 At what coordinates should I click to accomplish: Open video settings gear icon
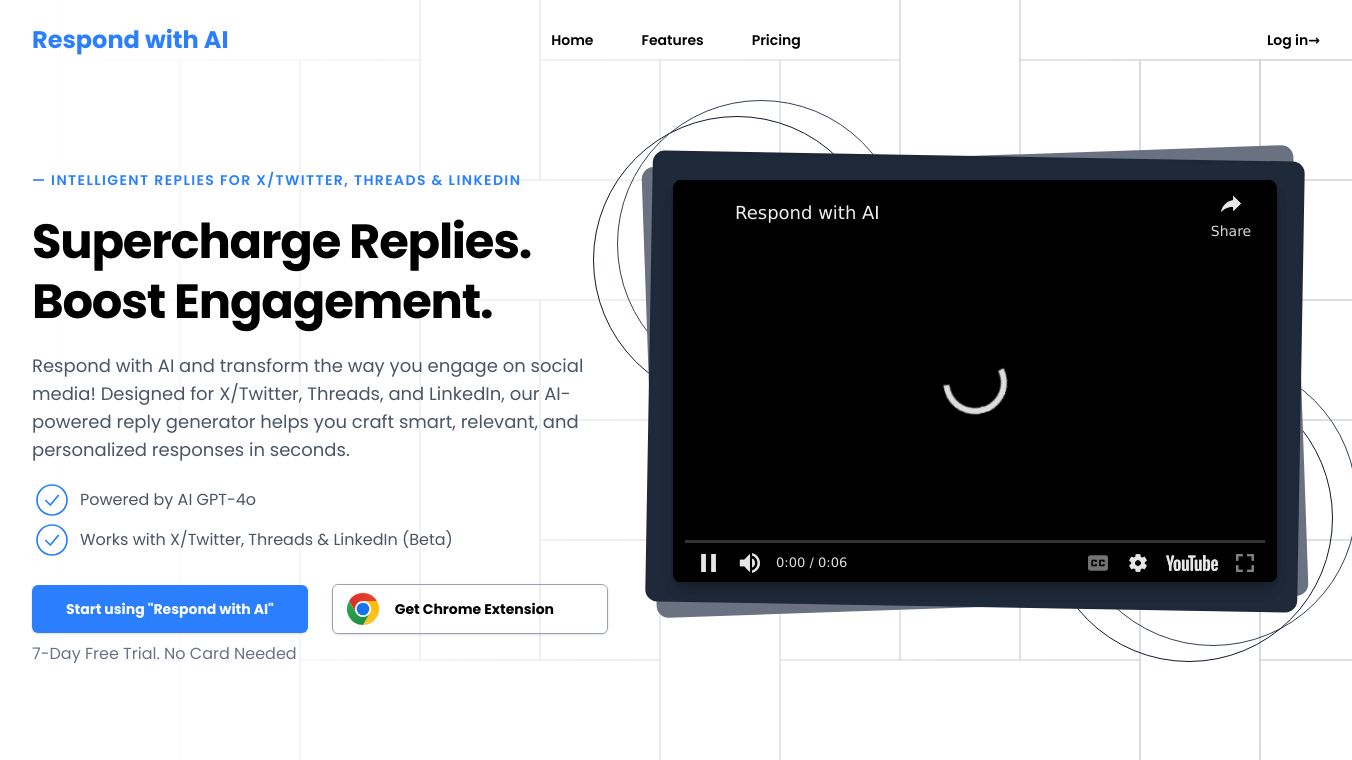click(x=1138, y=563)
